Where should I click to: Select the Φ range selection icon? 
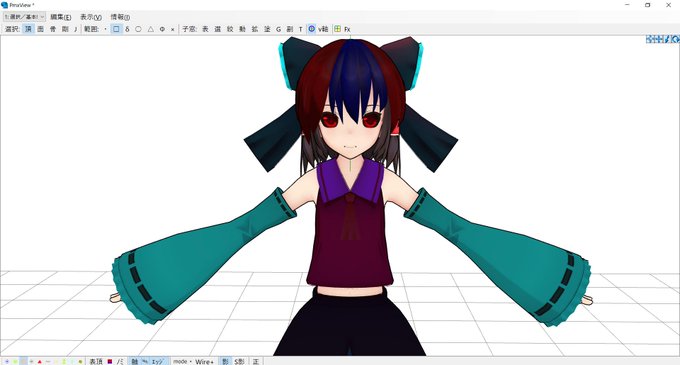click(x=162, y=29)
